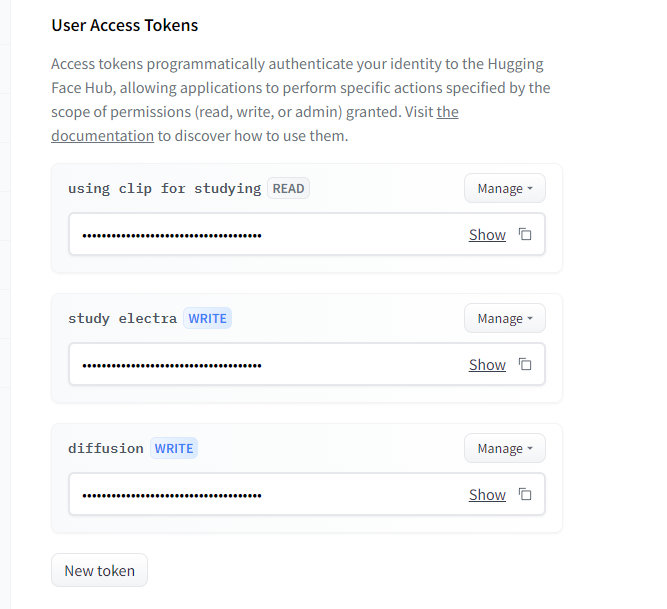Click the WRITE badge beside 'study electra'
Screen dimensions: 667x609
pyautogui.click(x=208, y=319)
